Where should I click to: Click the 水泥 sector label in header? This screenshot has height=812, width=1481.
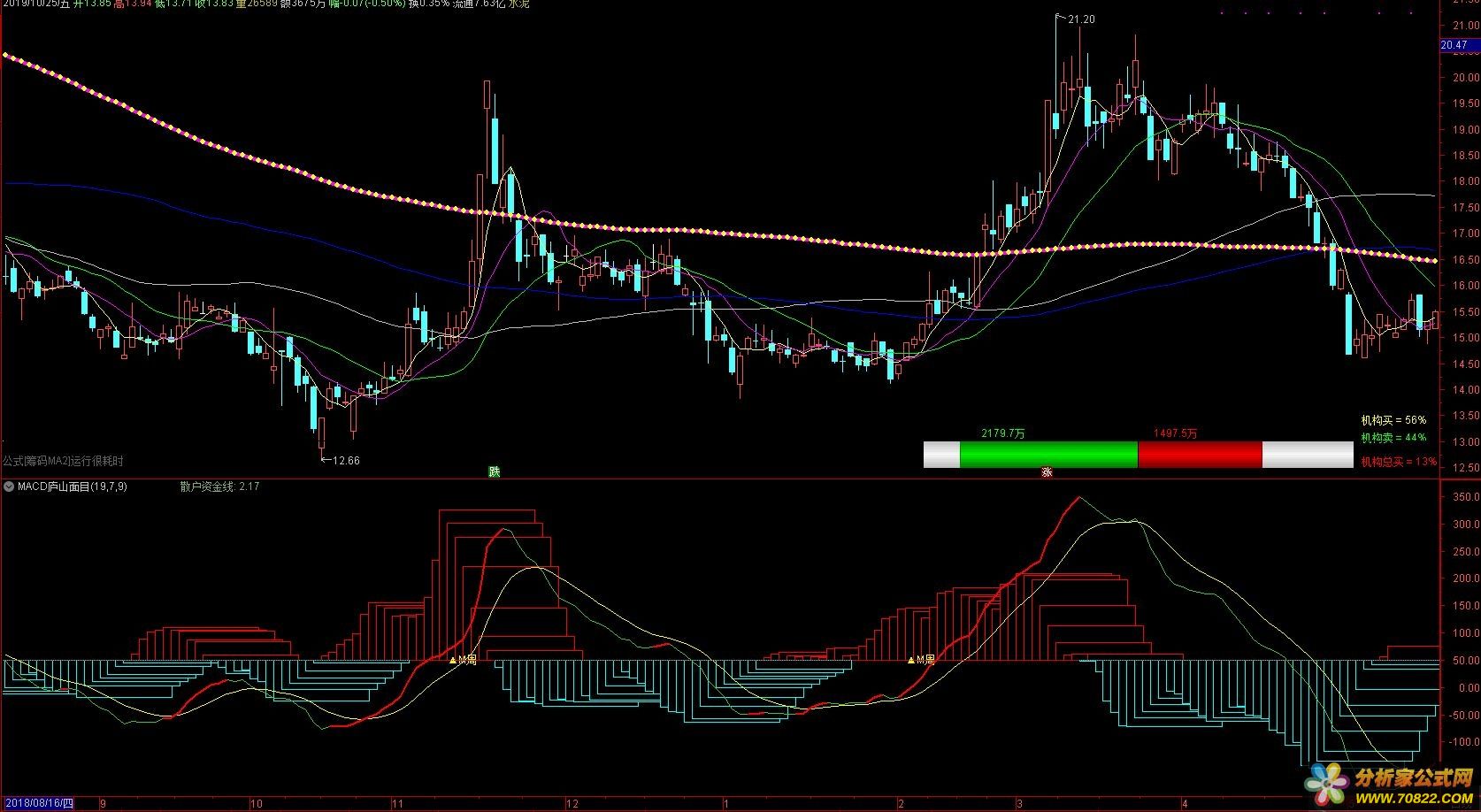(x=519, y=4)
